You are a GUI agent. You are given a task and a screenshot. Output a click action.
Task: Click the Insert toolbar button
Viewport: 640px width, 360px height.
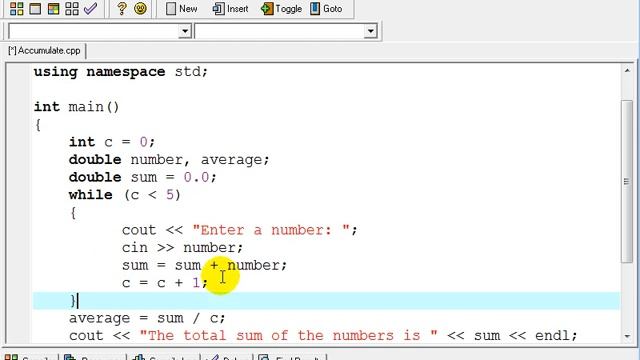[230, 9]
